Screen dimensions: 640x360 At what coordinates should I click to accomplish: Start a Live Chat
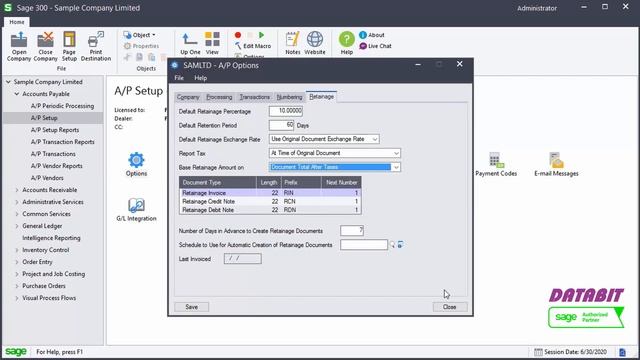376,46
